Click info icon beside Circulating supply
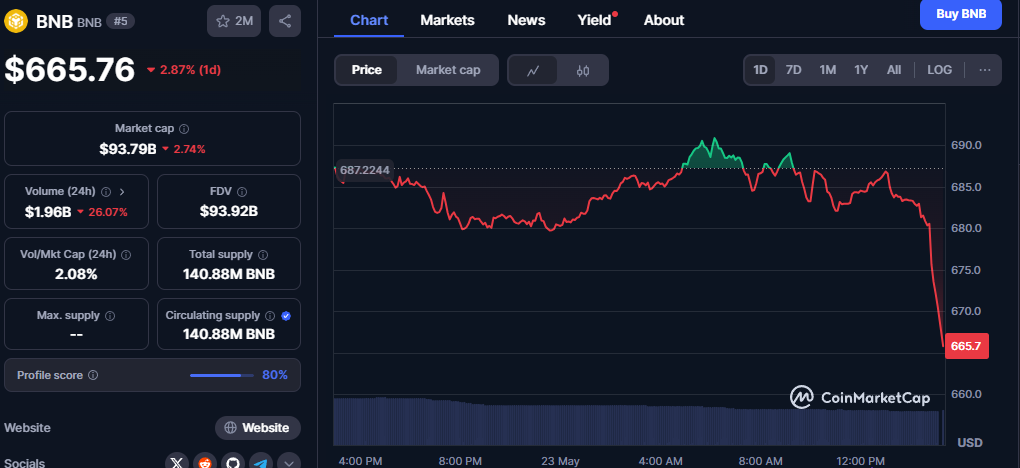The width and height of the screenshot is (1020, 468). (270, 316)
